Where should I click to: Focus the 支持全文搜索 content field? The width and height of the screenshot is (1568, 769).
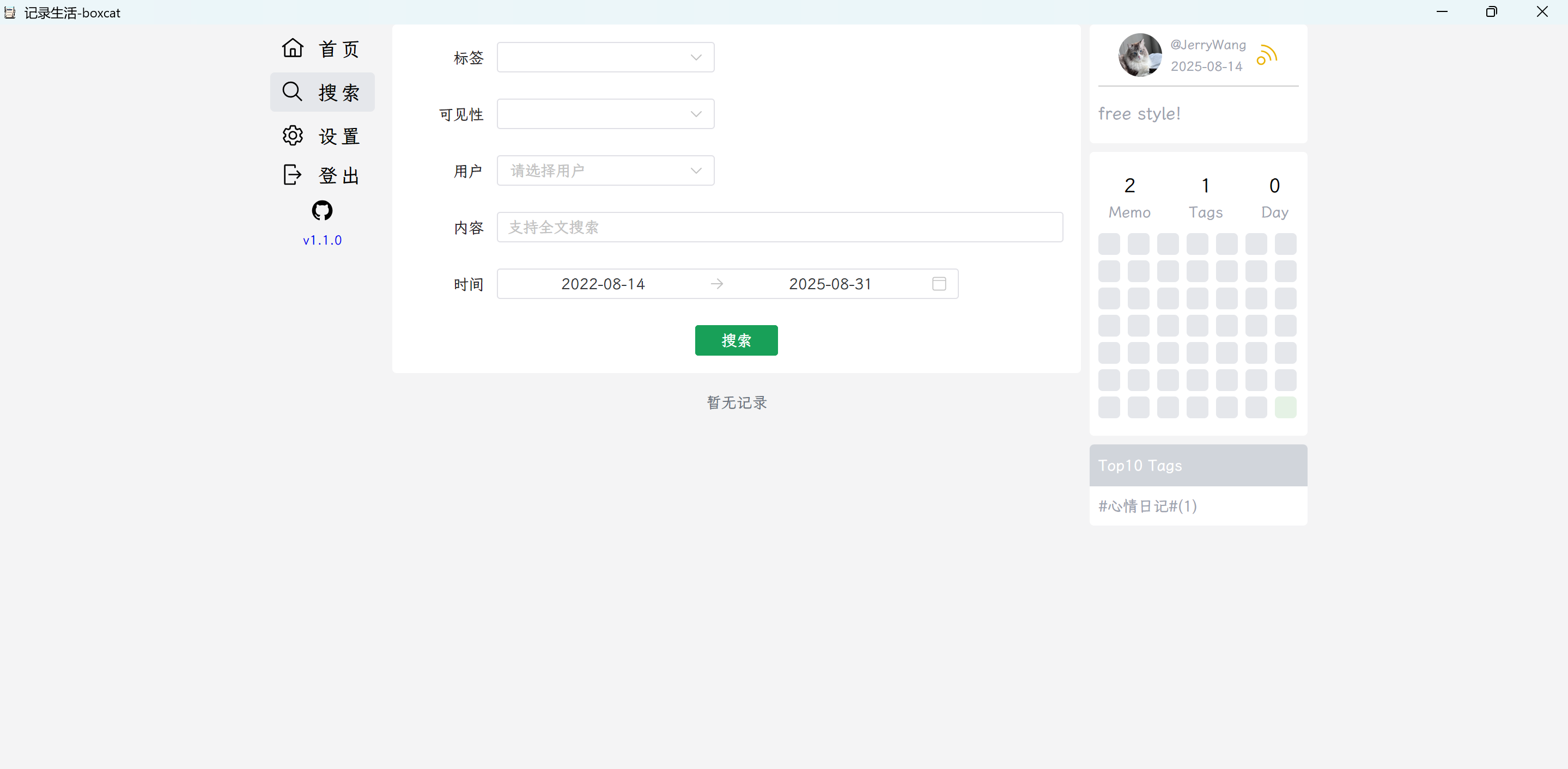(x=780, y=227)
